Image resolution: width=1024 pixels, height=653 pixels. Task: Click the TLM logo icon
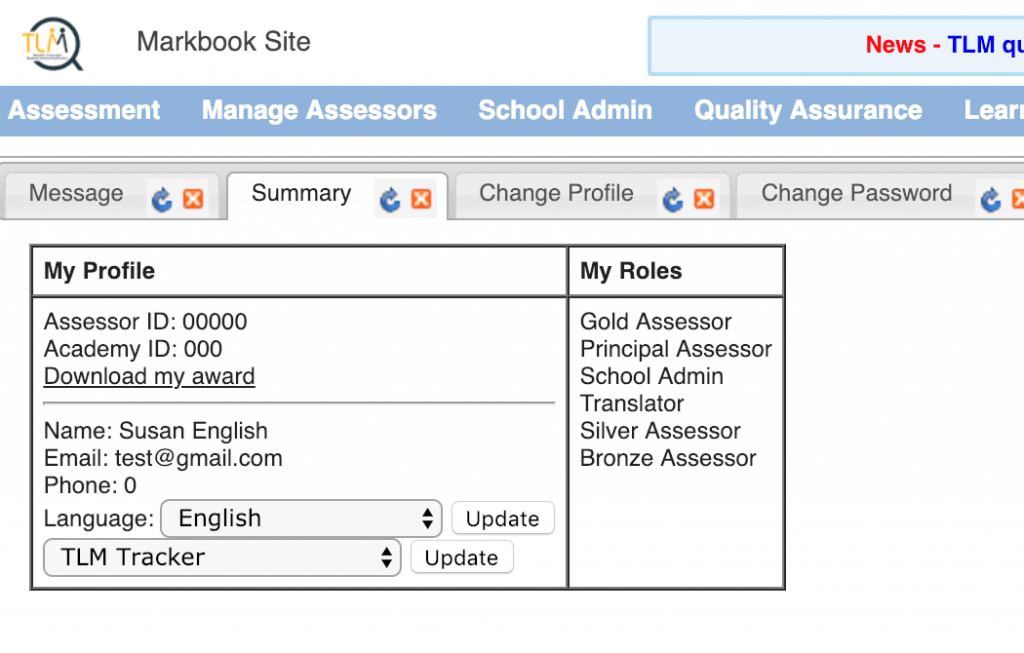point(52,44)
